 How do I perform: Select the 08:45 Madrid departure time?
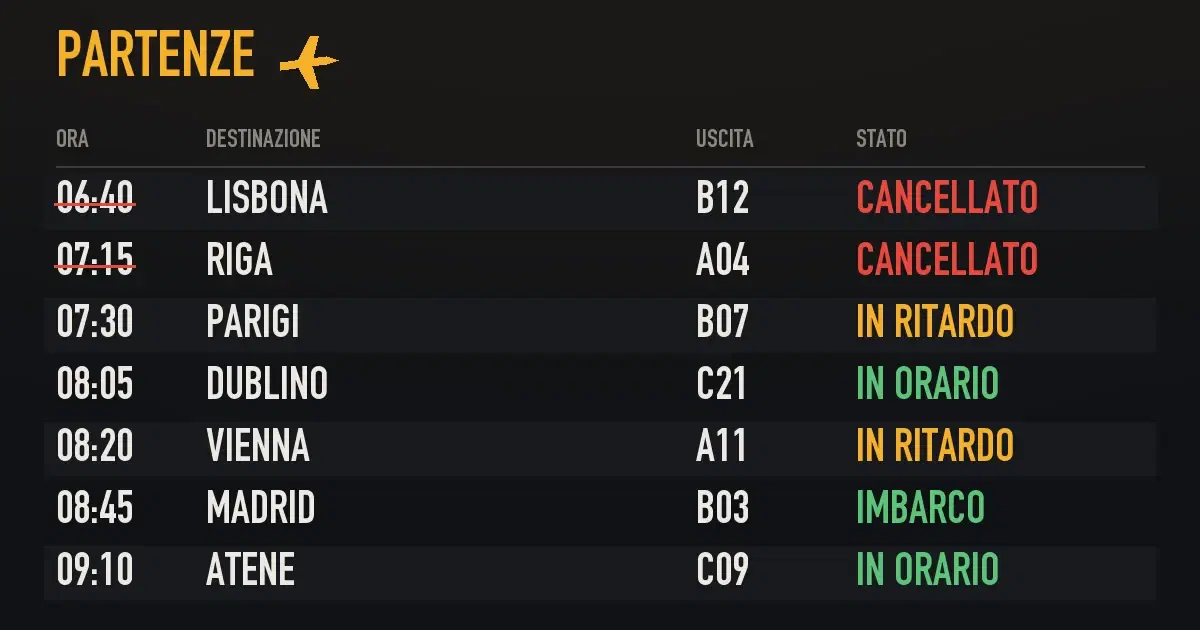tap(95, 508)
